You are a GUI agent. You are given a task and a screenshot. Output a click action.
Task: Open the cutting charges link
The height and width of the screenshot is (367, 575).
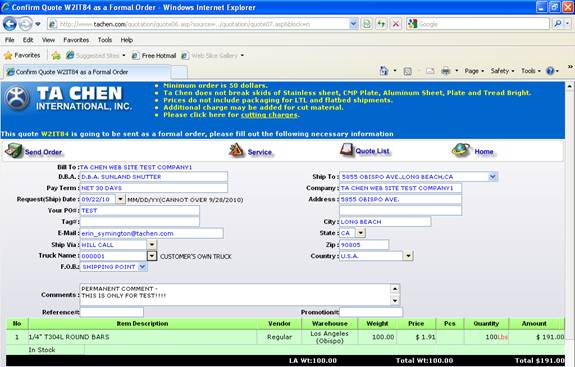[269, 115]
